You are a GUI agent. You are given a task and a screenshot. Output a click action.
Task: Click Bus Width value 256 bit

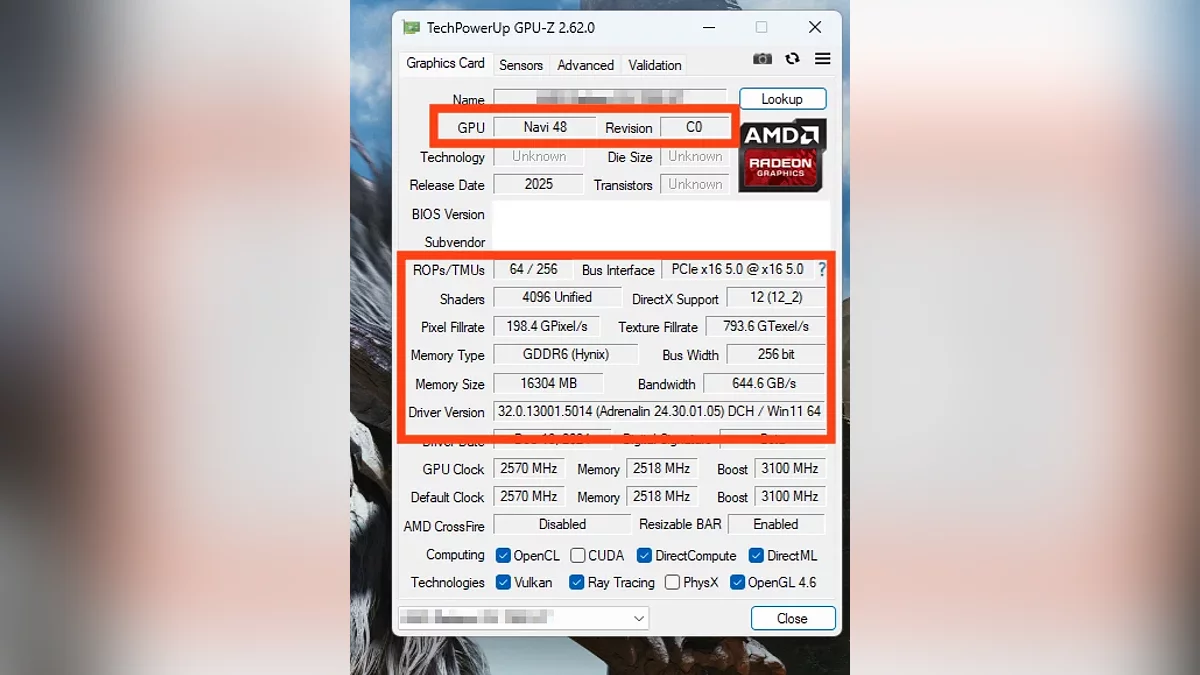coord(776,354)
